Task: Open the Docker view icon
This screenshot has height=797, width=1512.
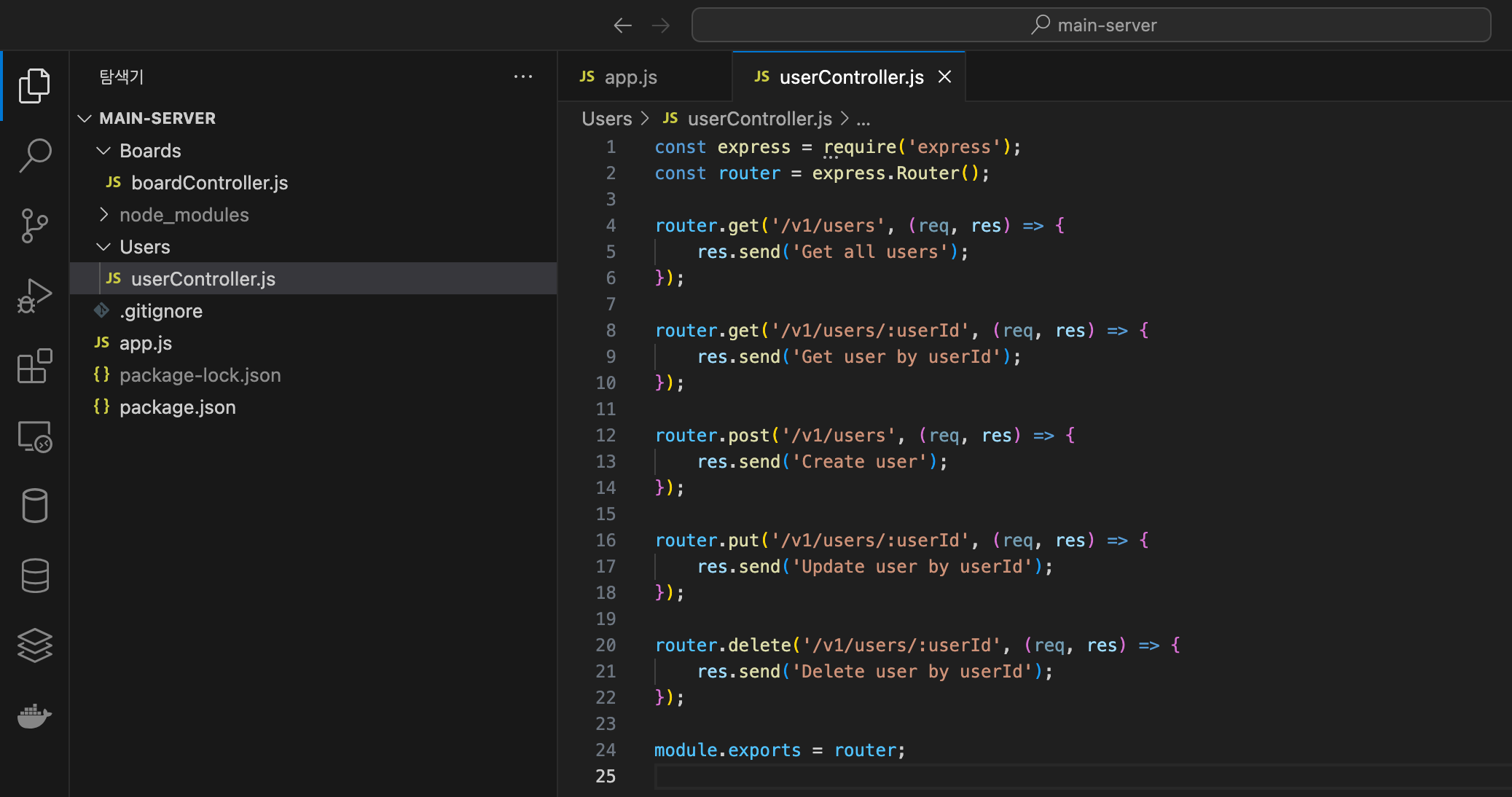Action: 34,716
